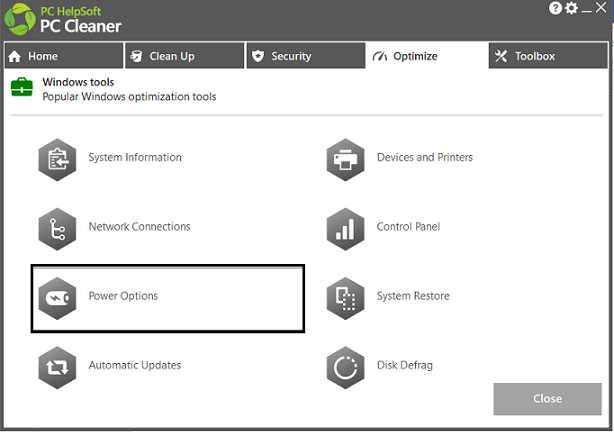This screenshot has height=432, width=614.
Task: Click the green Windows tools briefcase icon
Action: click(22, 87)
